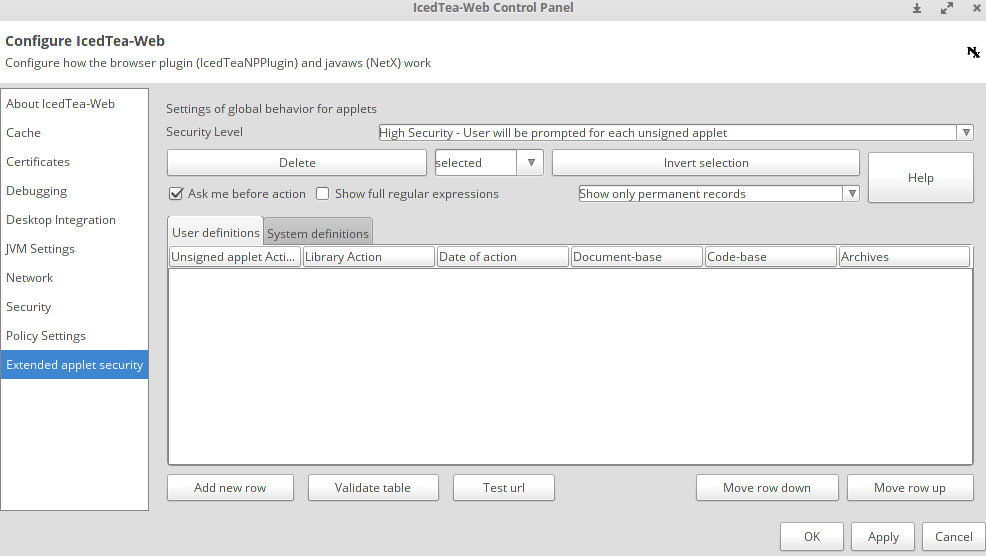Enable Show full regular expressions checkbox
This screenshot has height=556, width=986.
tap(323, 194)
